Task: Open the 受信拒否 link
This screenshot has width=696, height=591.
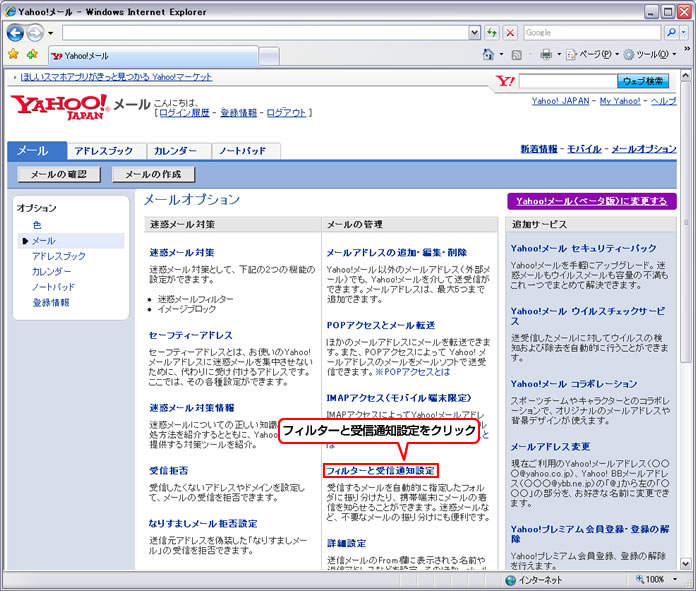Action: point(169,471)
